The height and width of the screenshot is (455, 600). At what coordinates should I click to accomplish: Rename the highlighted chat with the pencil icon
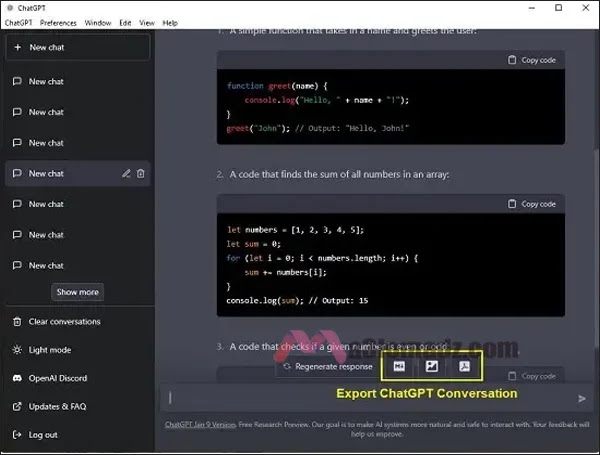coord(126,173)
